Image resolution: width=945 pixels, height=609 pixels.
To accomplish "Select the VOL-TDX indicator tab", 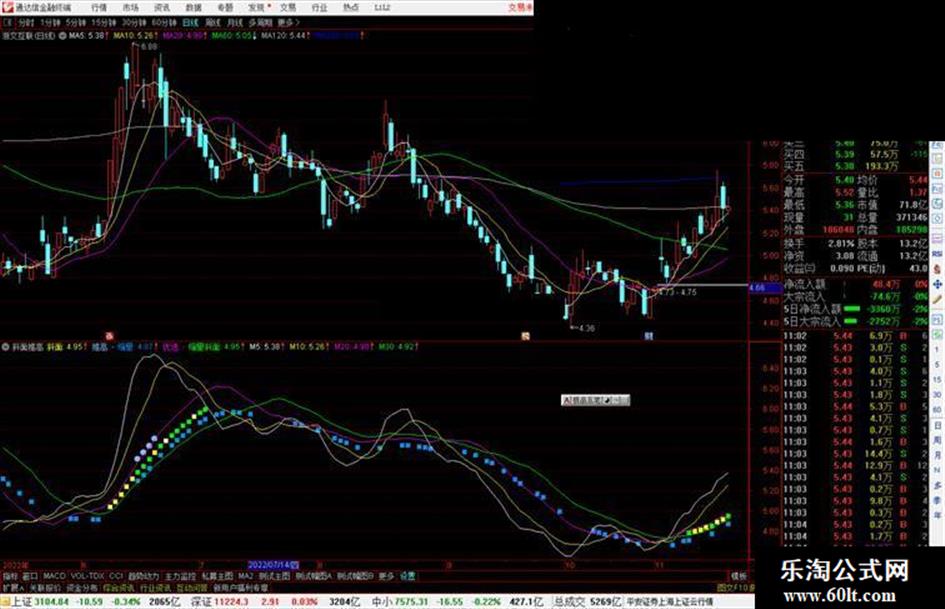I will coord(88,576).
